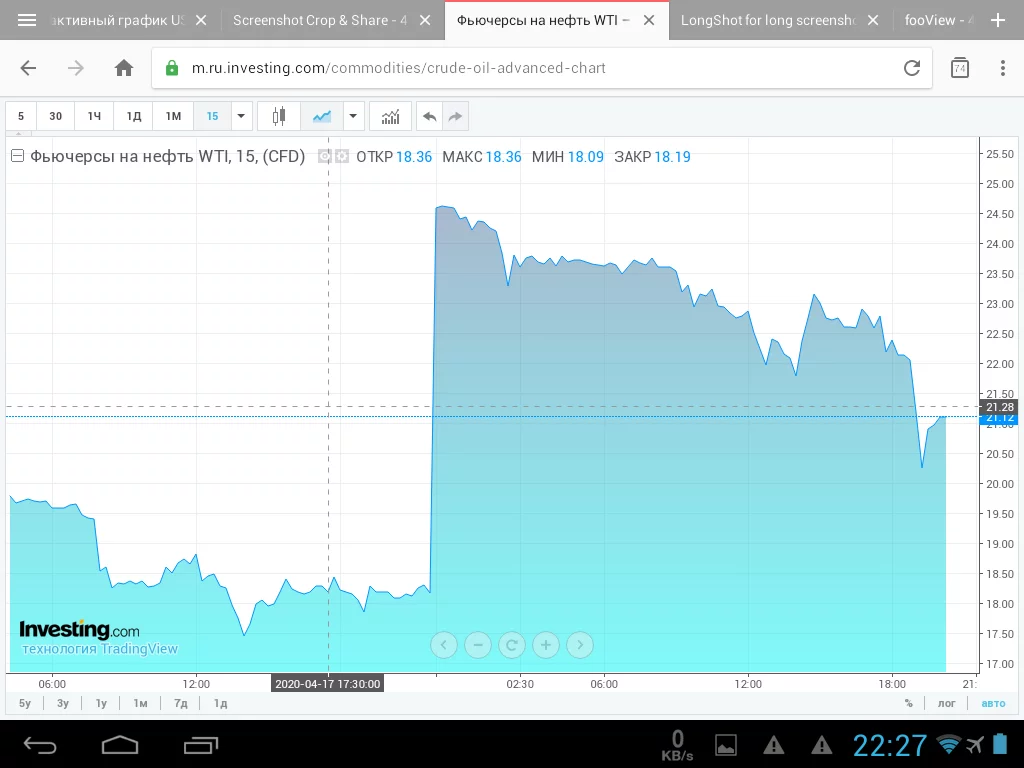Toggle percent scale mode
This screenshot has height=768, width=1024.
click(x=908, y=703)
